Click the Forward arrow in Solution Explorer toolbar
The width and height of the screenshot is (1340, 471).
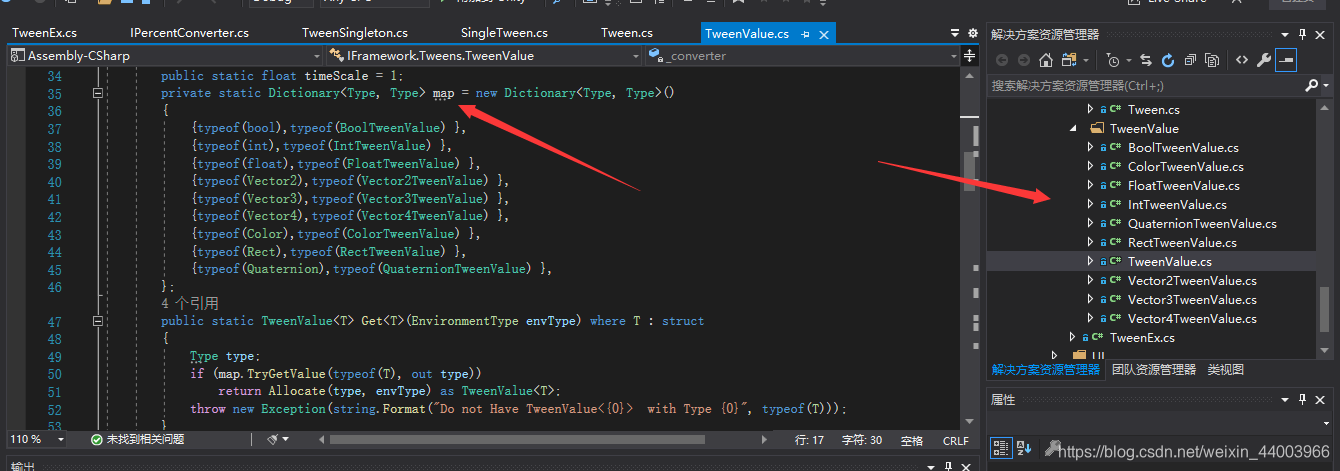click(1023, 60)
